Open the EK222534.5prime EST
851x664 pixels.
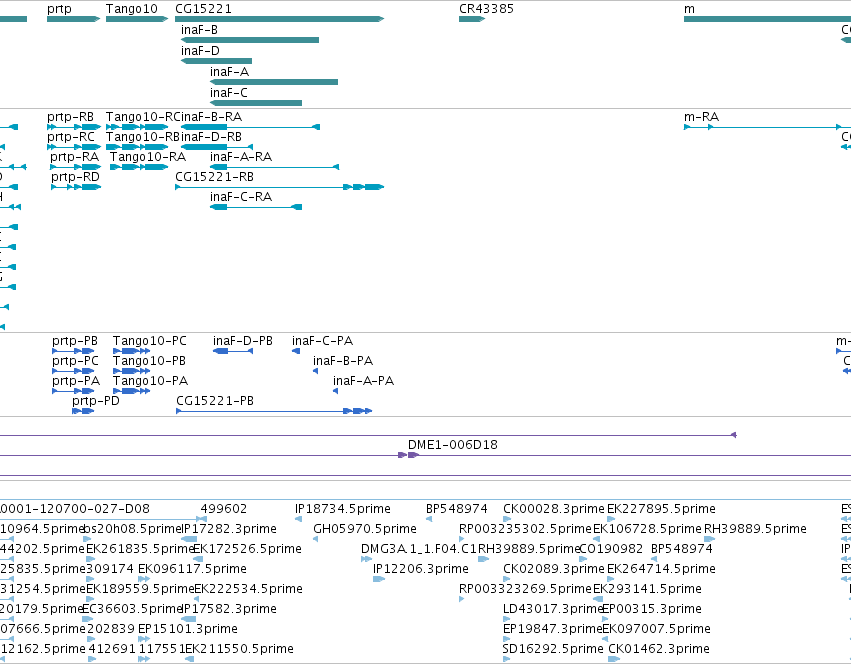tap(248, 589)
